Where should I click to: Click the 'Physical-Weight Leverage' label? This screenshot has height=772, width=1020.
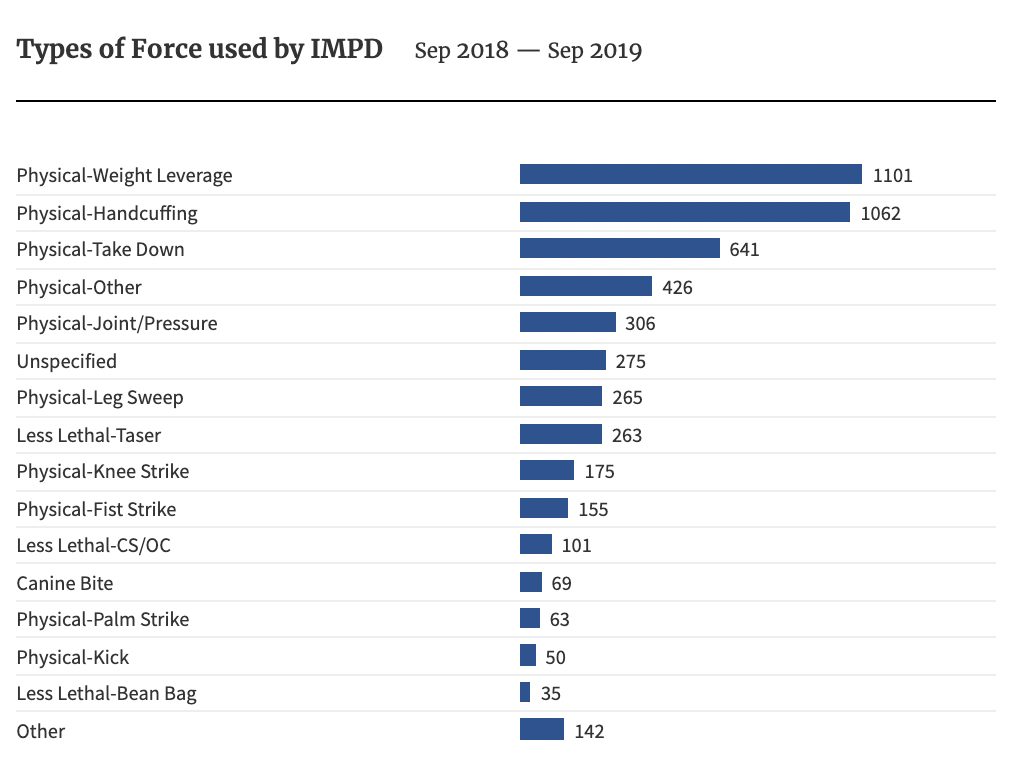coord(124,176)
